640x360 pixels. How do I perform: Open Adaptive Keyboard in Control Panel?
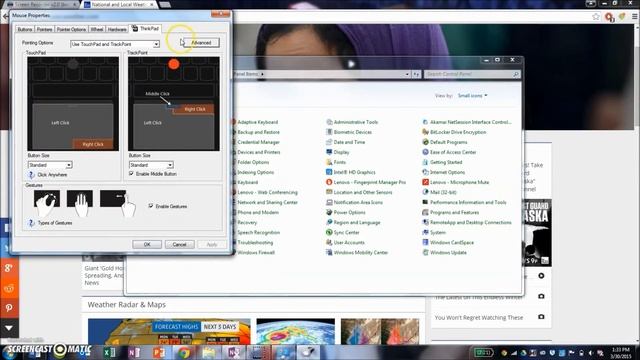click(257, 122)
